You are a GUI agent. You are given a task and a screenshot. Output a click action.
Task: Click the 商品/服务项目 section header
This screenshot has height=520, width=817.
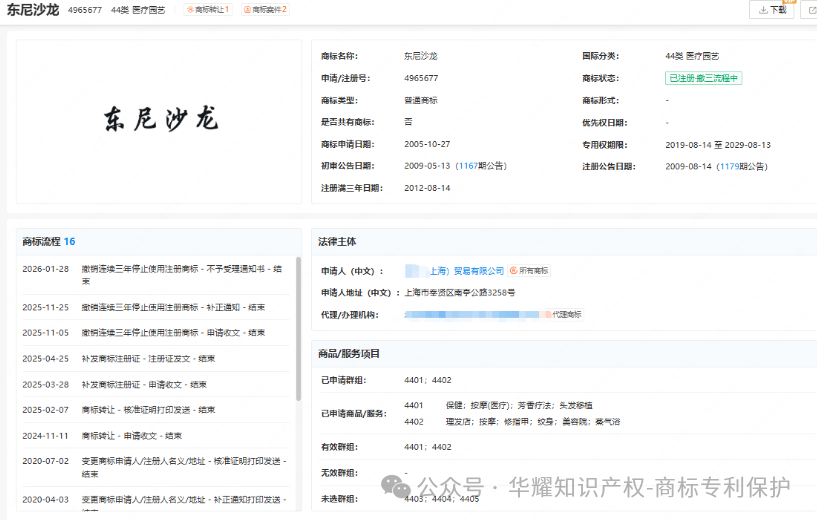tap(349, 354)
